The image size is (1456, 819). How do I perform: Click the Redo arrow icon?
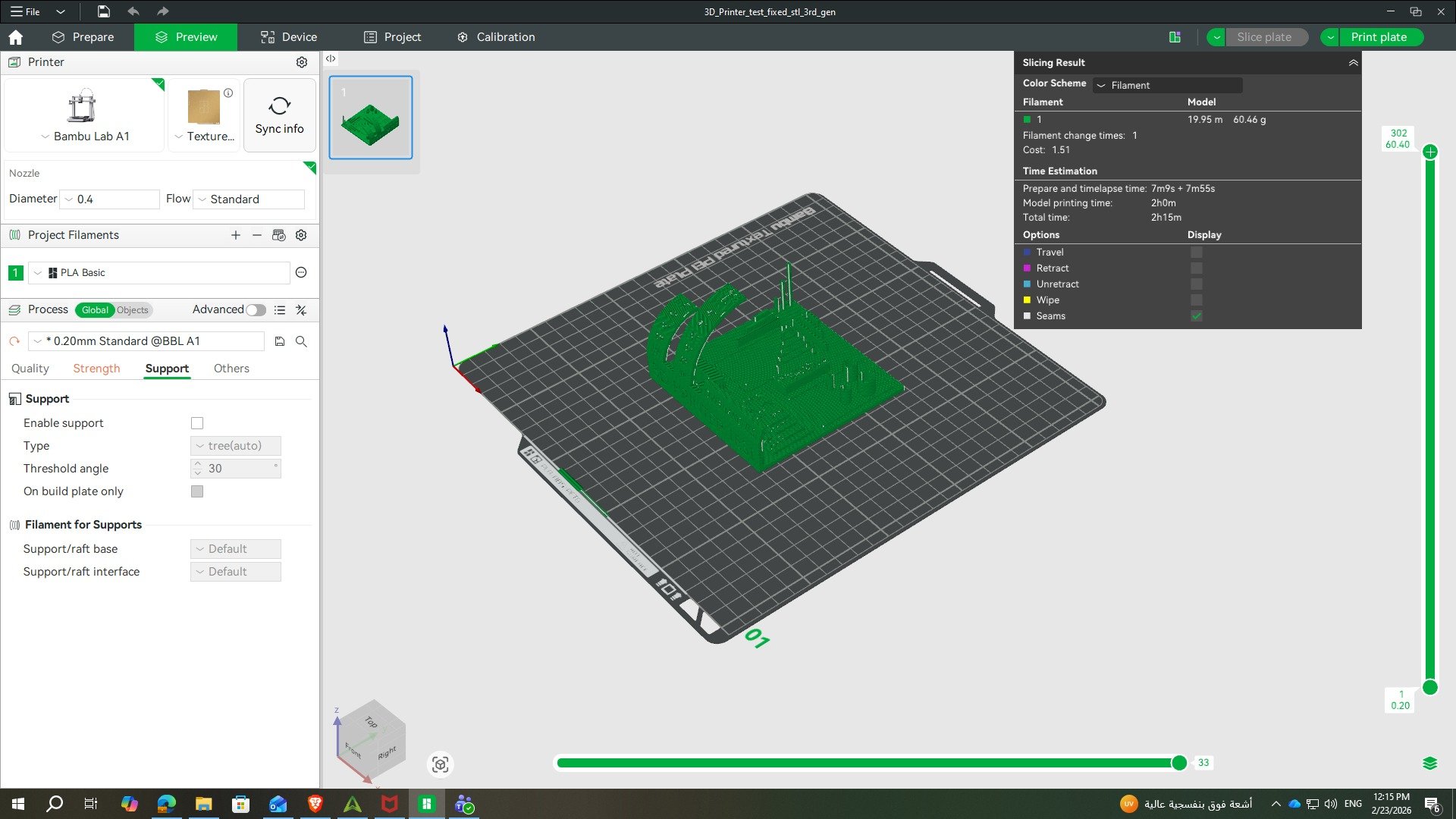point(162,11)
